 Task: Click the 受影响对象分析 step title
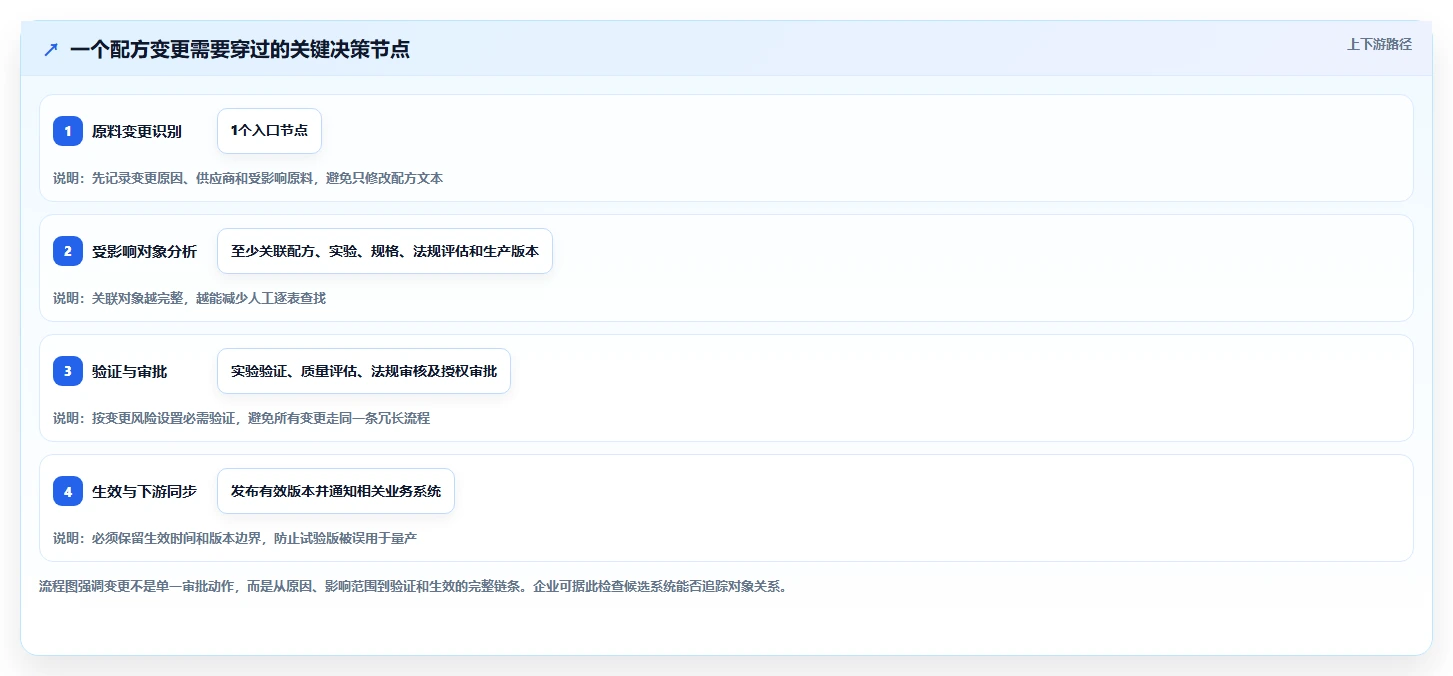point(144,251)
